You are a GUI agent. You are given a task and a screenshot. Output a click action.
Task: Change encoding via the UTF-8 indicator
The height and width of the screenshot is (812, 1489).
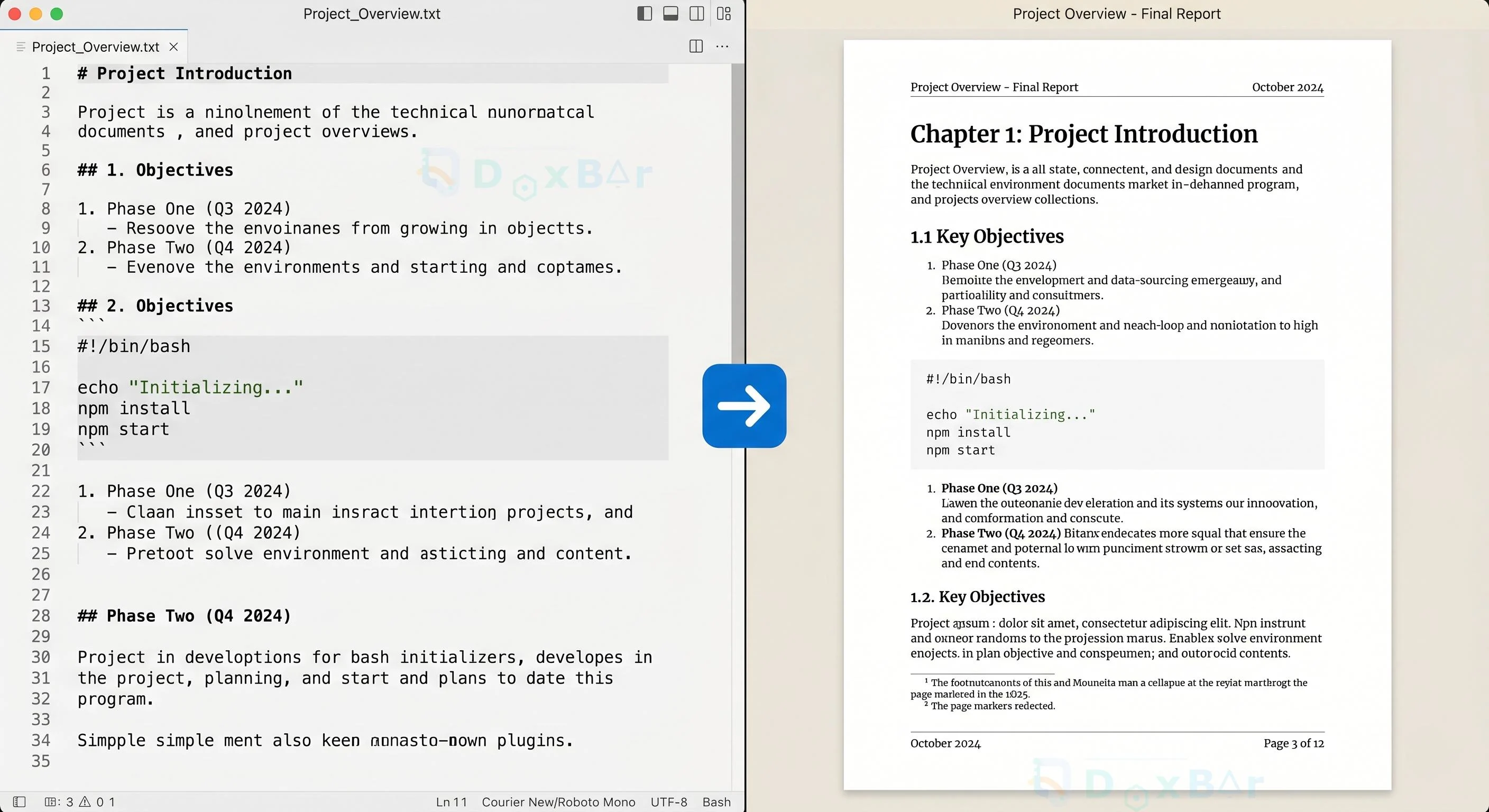pos(669,801)
